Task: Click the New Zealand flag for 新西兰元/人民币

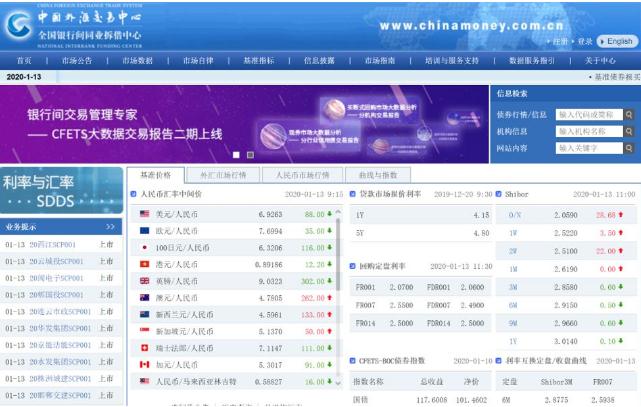Action: [x=144, y=314]
